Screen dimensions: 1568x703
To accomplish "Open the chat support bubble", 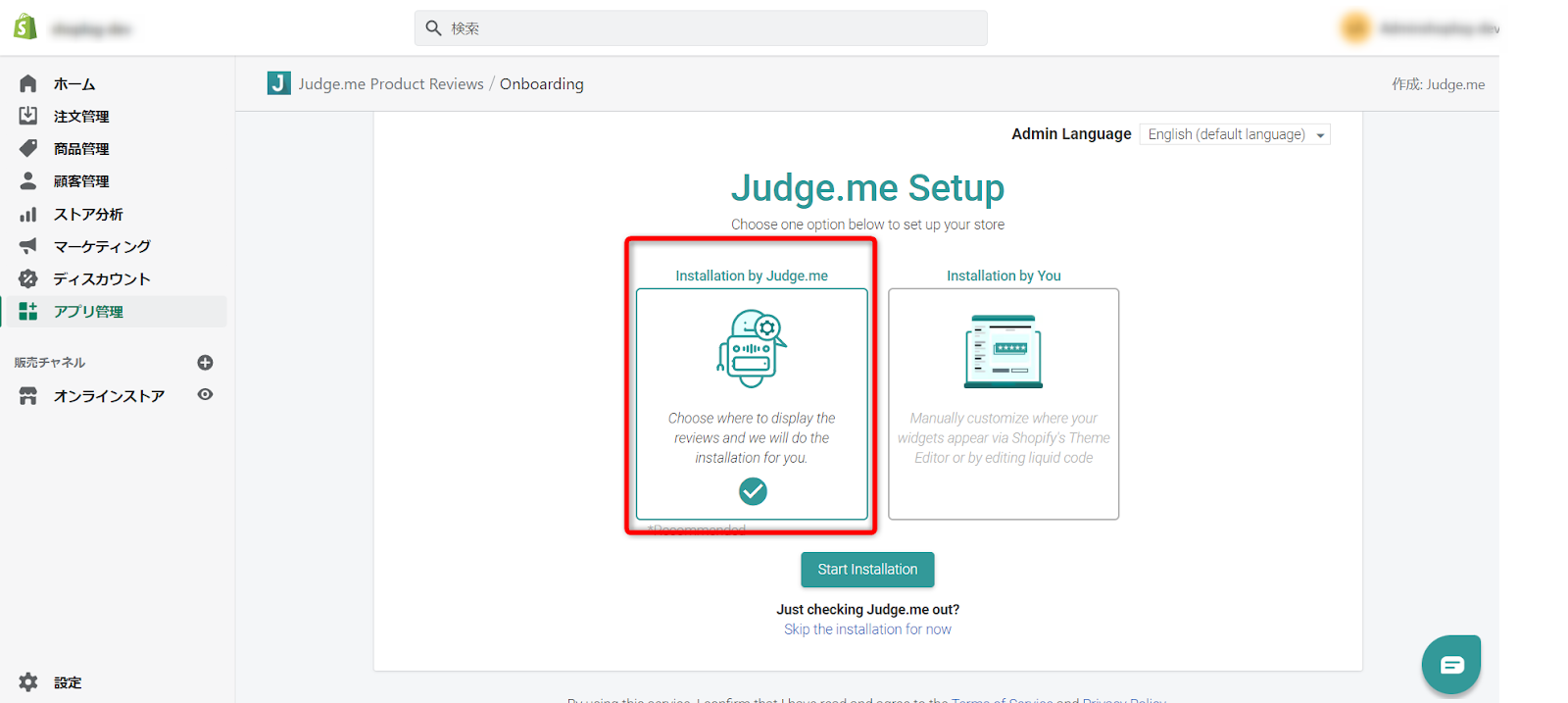I will [x=1451, y=665].
